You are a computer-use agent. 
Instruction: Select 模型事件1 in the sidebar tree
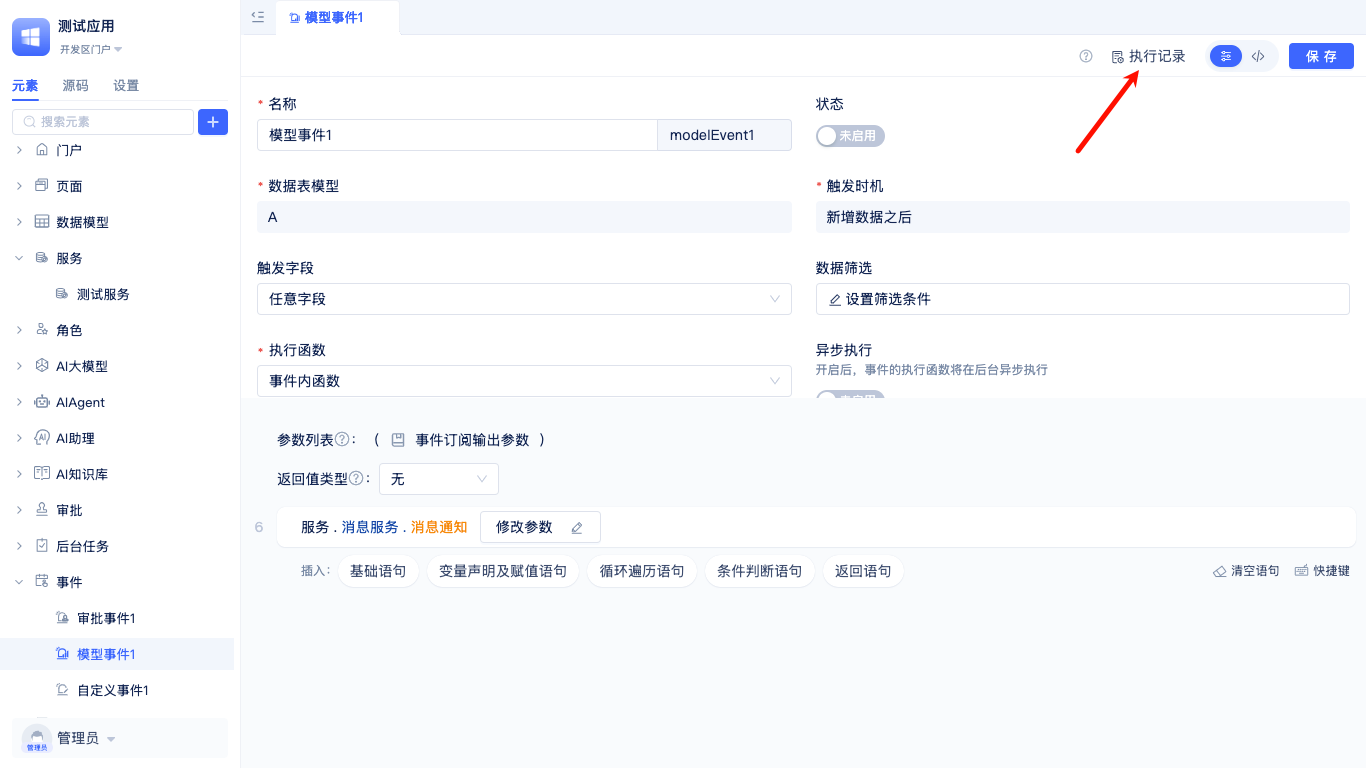117,654
